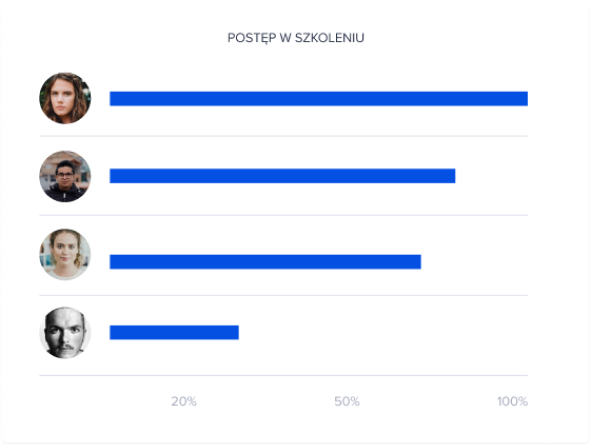Open the red-haired woman's profile picture
The image size is (591, 446).
(x=65, y=254)
